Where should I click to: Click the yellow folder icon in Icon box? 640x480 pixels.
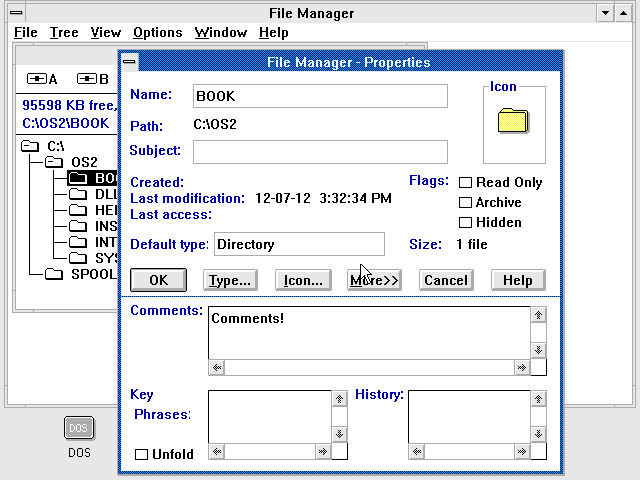pyautogui.click(x=513, y=120)
